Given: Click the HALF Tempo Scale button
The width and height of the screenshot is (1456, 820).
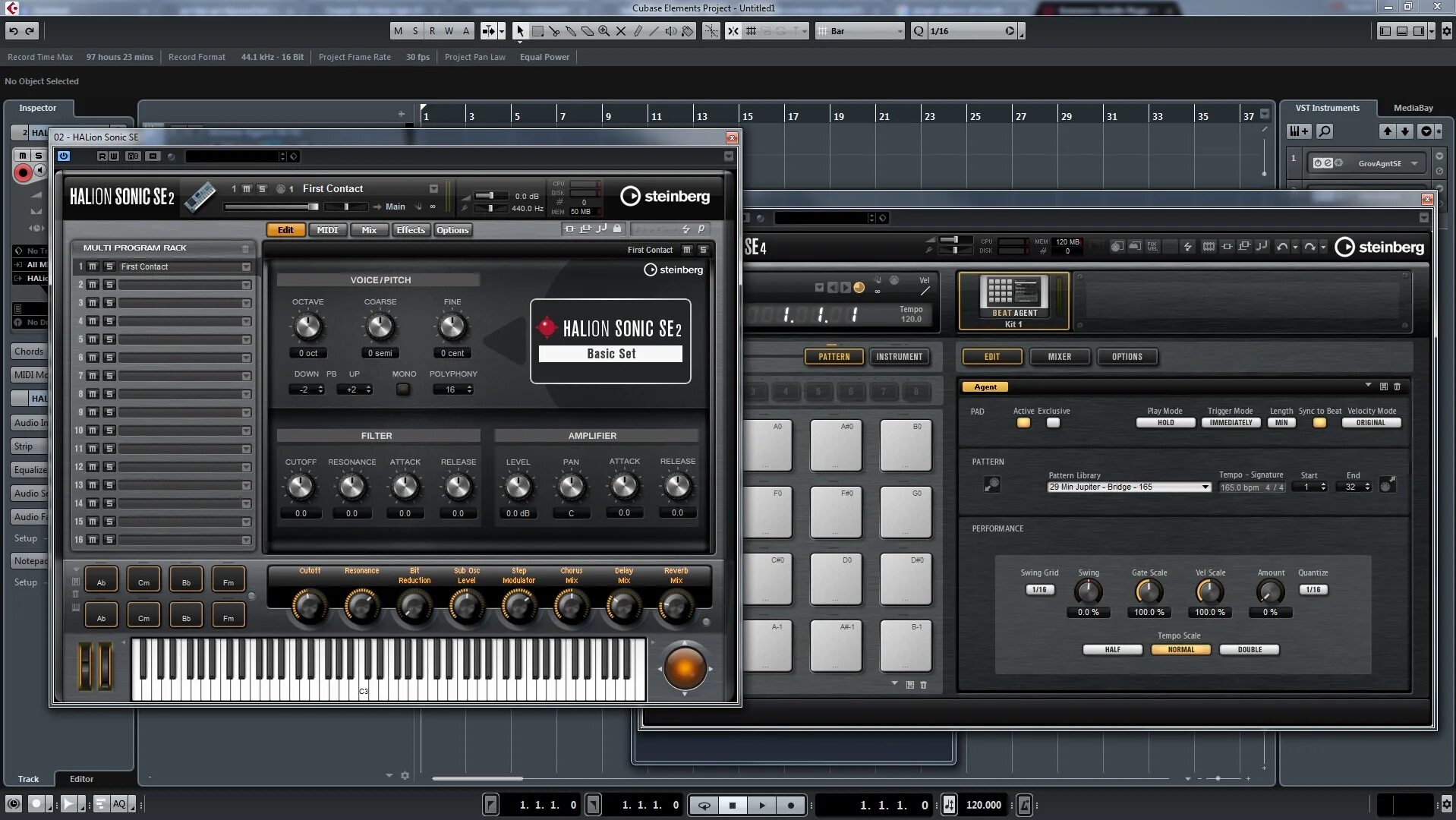Looking at the screenshot, I should click(x=1112, y=650).
